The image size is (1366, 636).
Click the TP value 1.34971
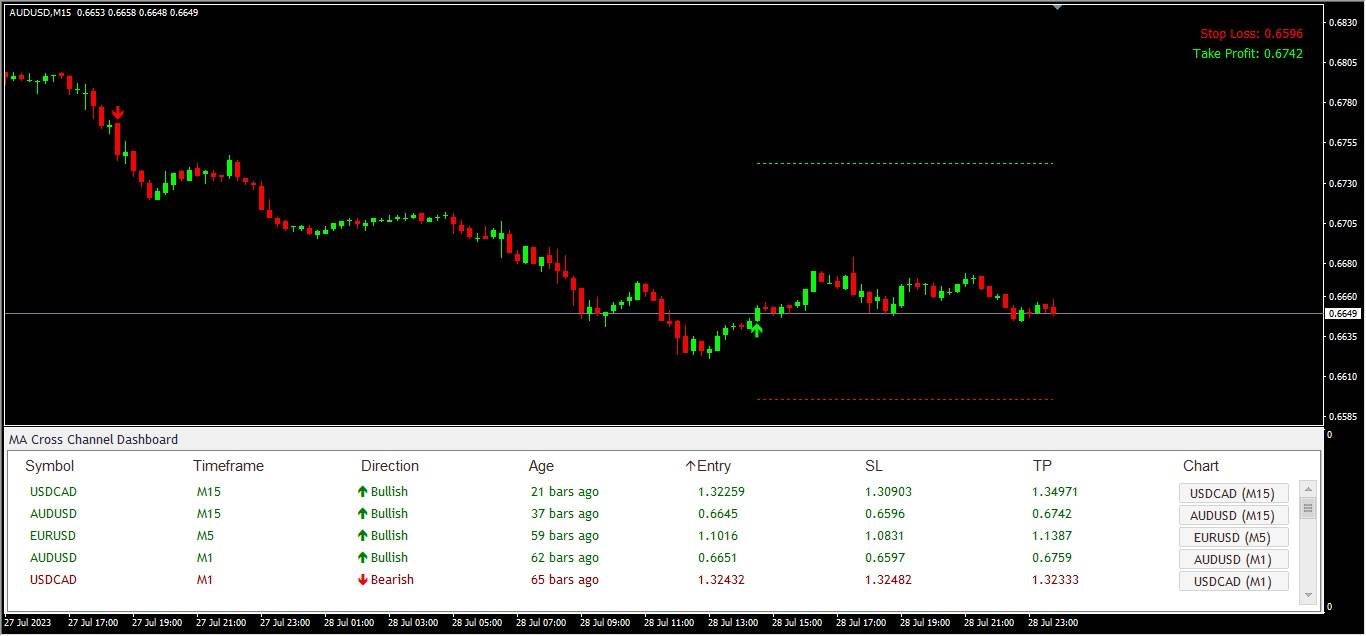1055,491
